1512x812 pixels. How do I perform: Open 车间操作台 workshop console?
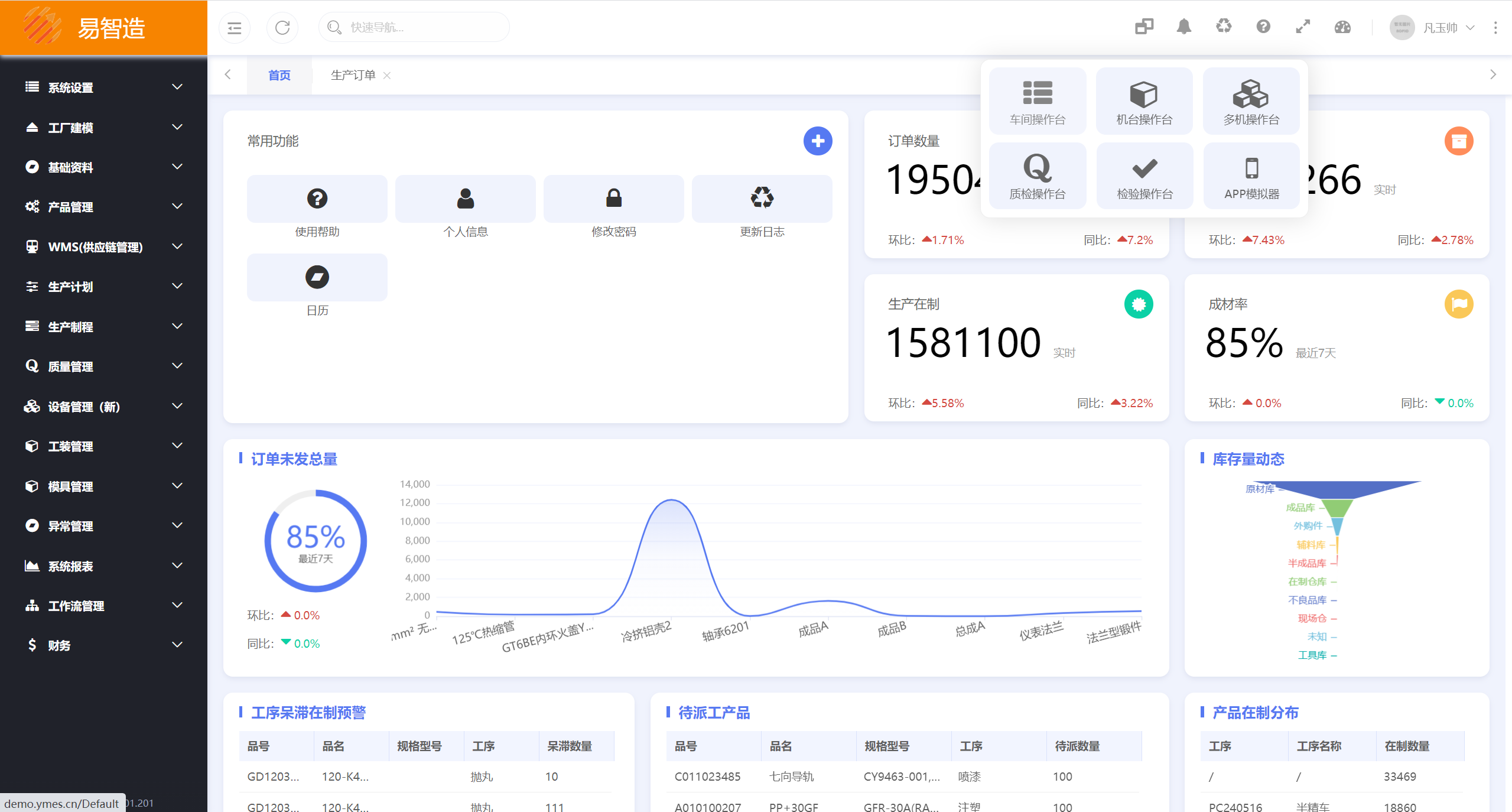pos(1038,102)
